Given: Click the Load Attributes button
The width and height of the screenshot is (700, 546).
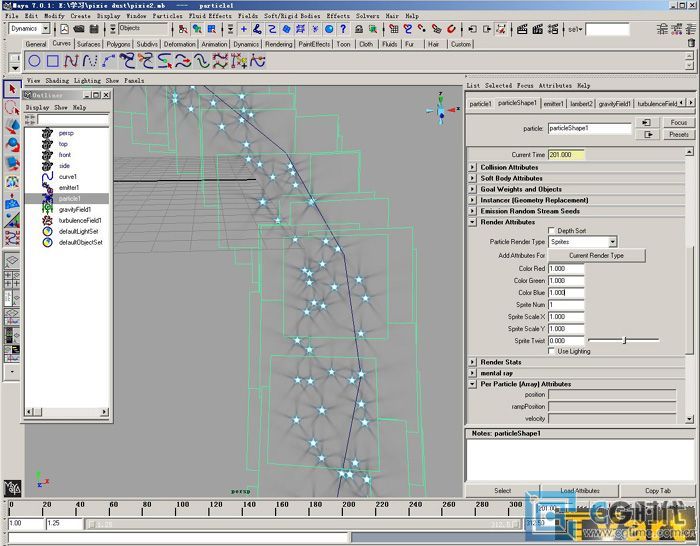Looking at the screenshot, I should click(580, 491).
